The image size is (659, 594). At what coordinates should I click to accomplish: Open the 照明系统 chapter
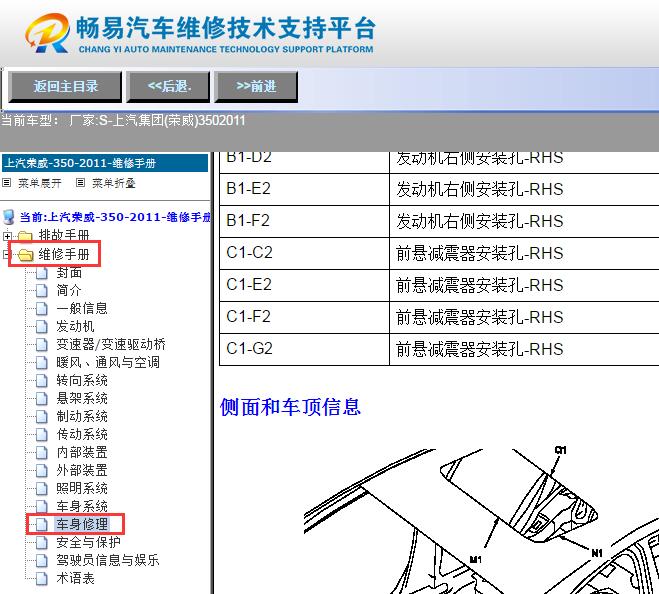pyautogui.click(x=82, y=488)
